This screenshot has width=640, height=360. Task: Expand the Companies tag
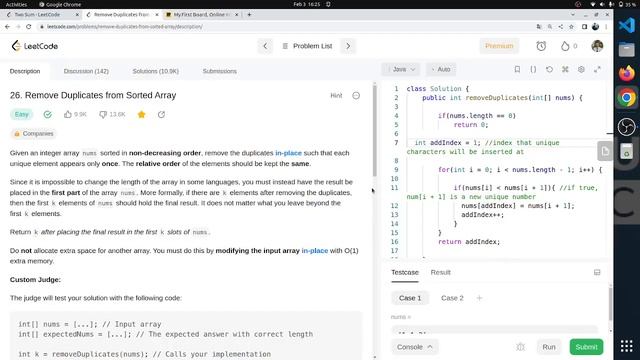pyautogui.click(x=33, y=133)
